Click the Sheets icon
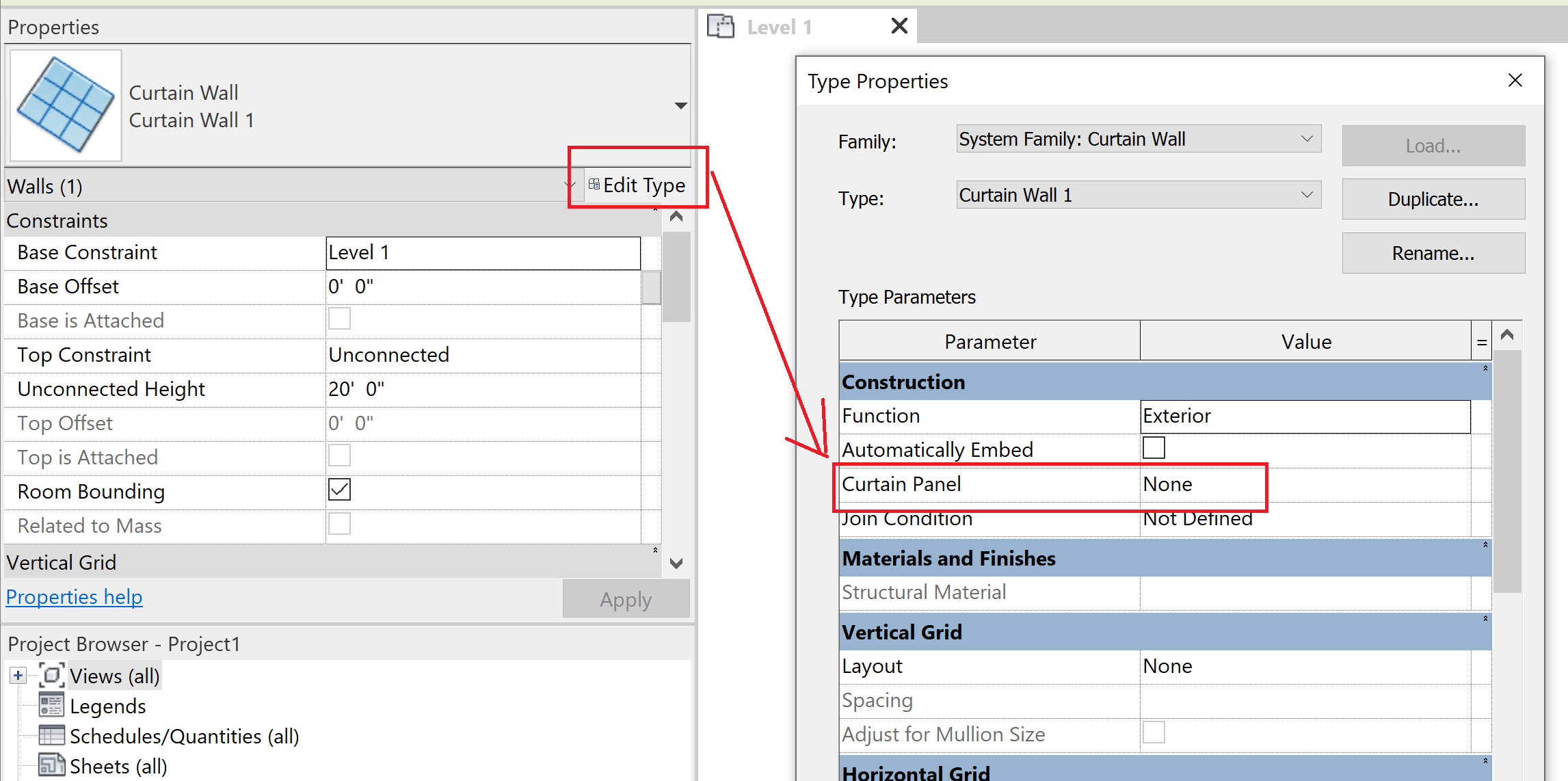Image resolution: width=1568 pixels, height=781 pixels. click(x=51, y=765)
